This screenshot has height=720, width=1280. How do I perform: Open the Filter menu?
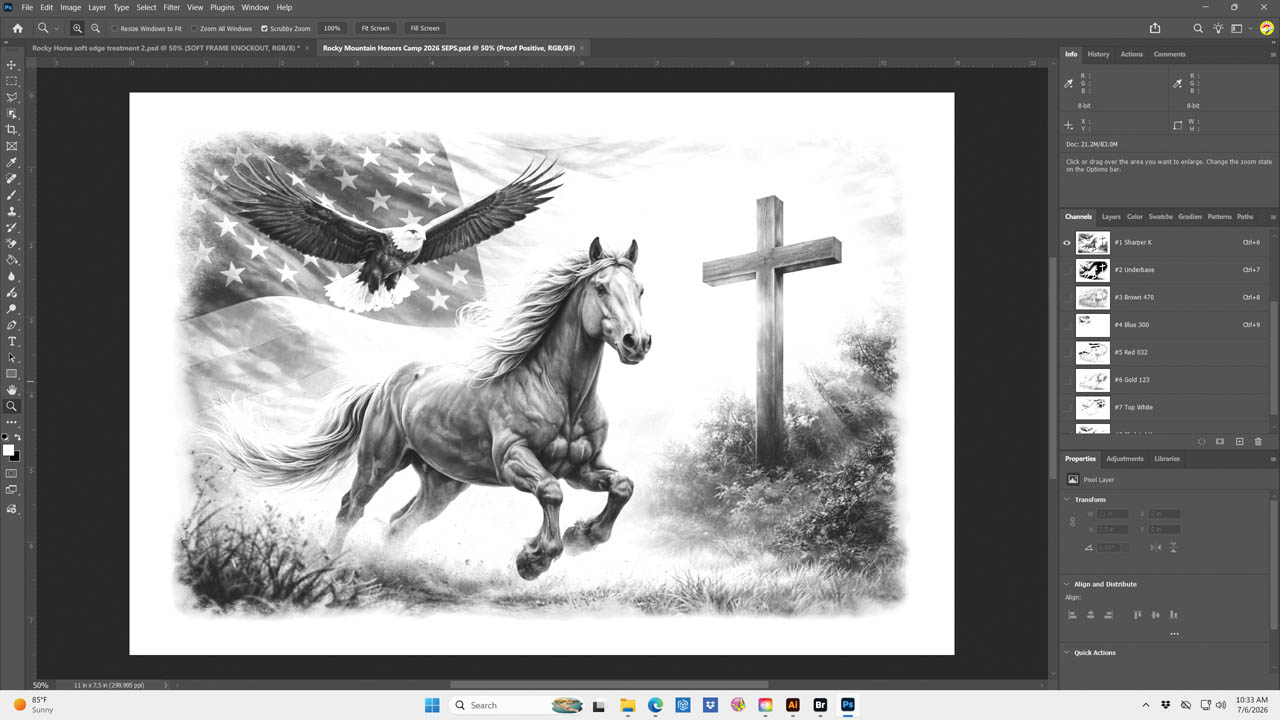[171, 7]
